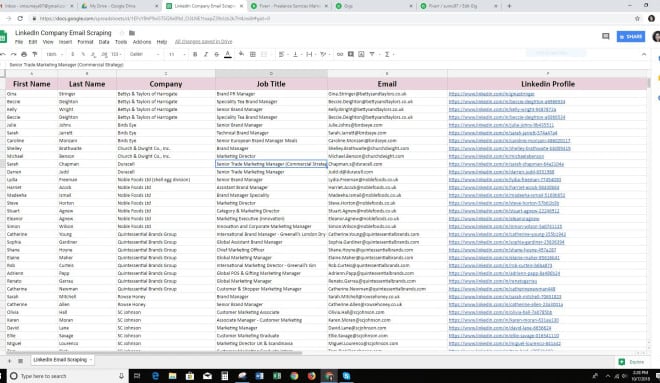
Task: Toggle strikethrough formatting
Action: tap(217, 54)
